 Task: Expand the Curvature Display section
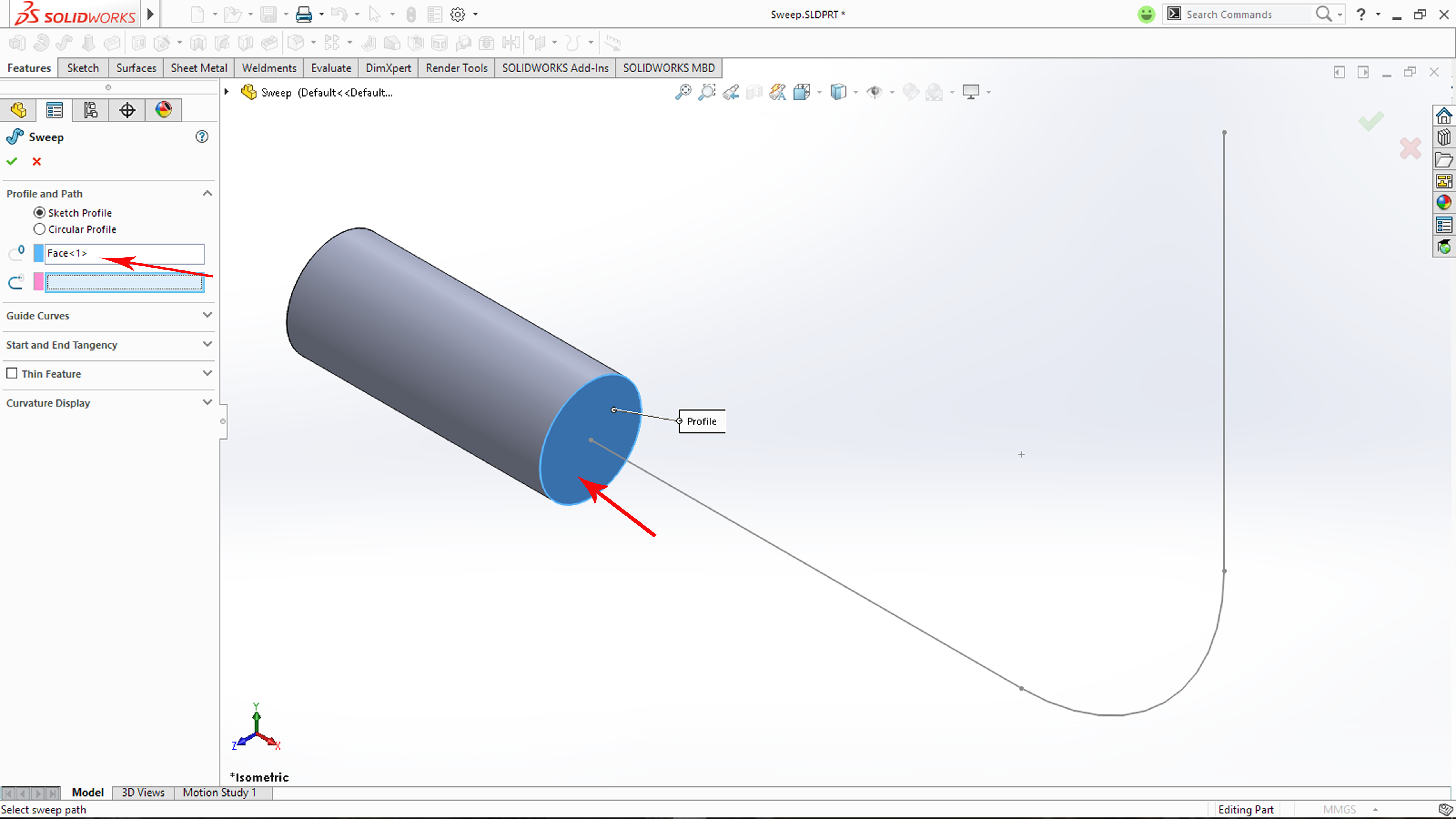(207, 402)
